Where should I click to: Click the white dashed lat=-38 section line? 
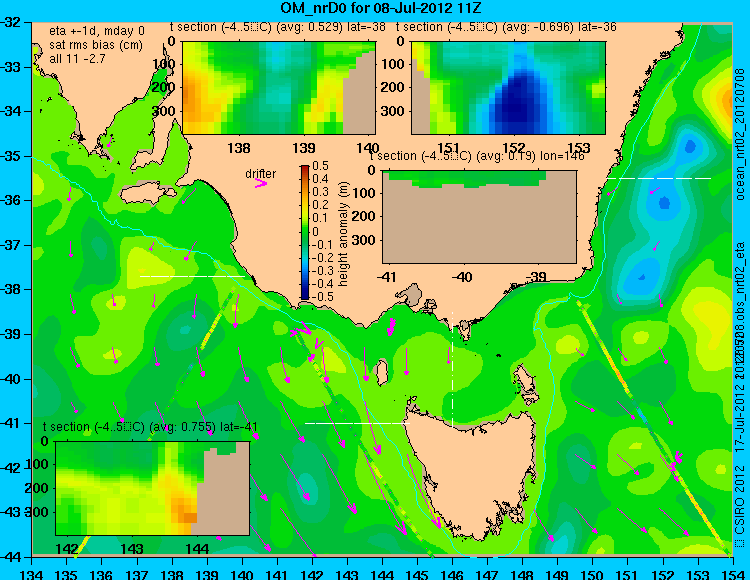point(192,276)
